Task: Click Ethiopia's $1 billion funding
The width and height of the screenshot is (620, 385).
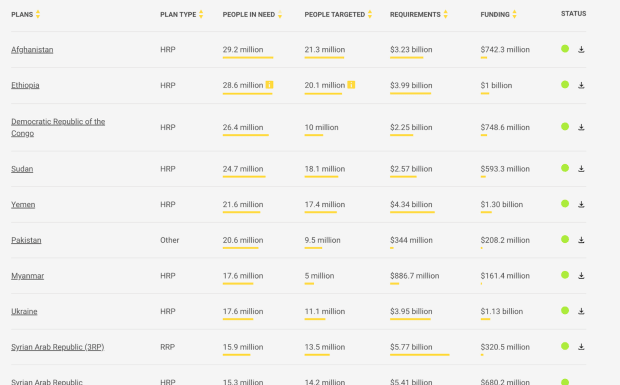Action: pyautogui.click(x=496, y=85)
